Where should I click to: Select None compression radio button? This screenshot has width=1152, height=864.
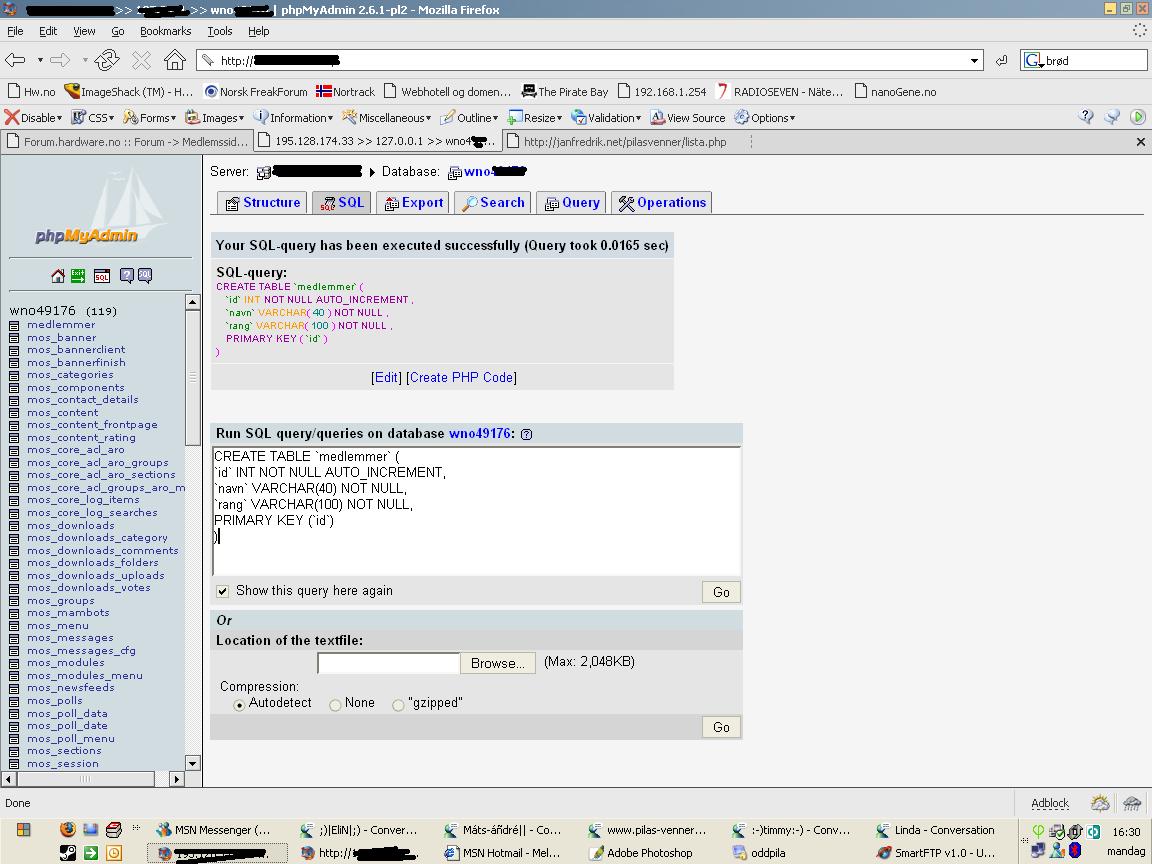335,705
